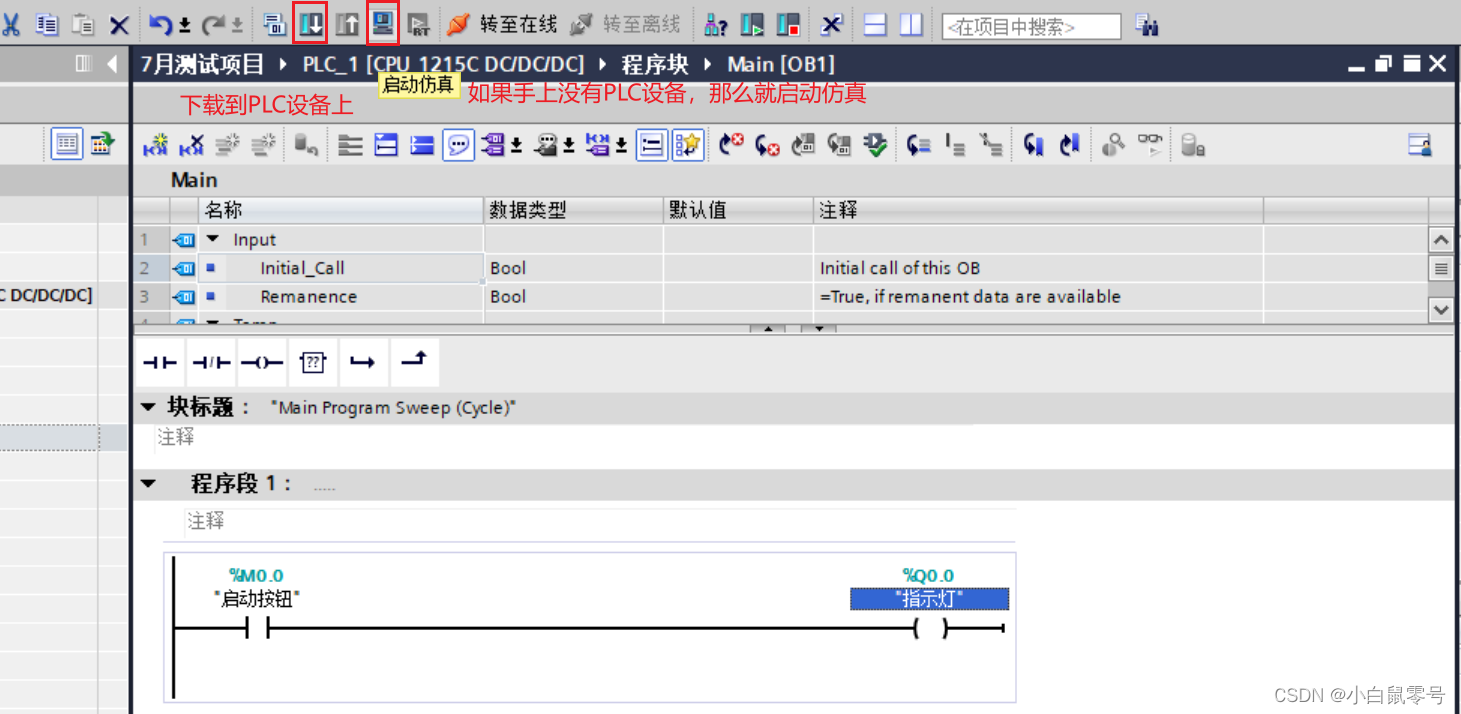Screen dimensions: 1461x714
Task: Click Main [OB1] in the breadcrumb
Action: (781, 65)
